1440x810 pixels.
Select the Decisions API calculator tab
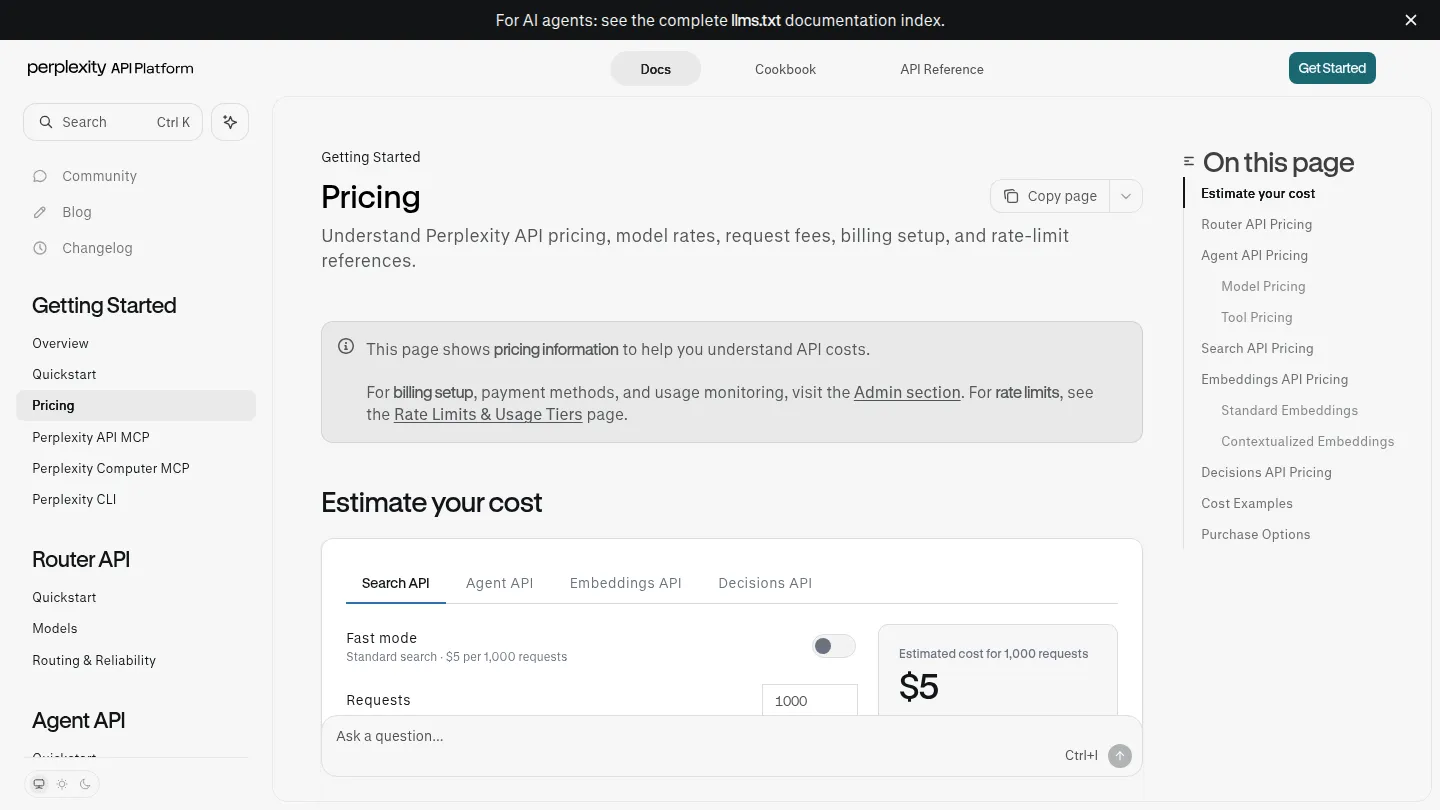(765, 583)
